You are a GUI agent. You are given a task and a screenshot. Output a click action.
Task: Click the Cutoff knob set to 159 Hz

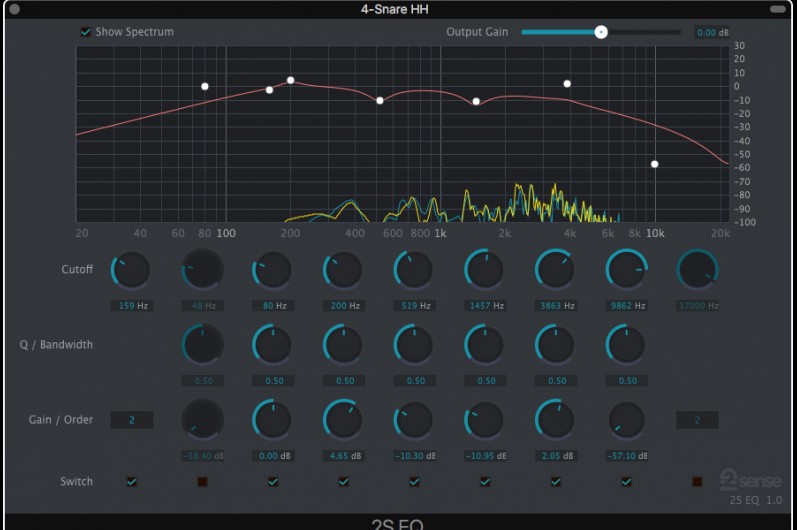point(132,271)
